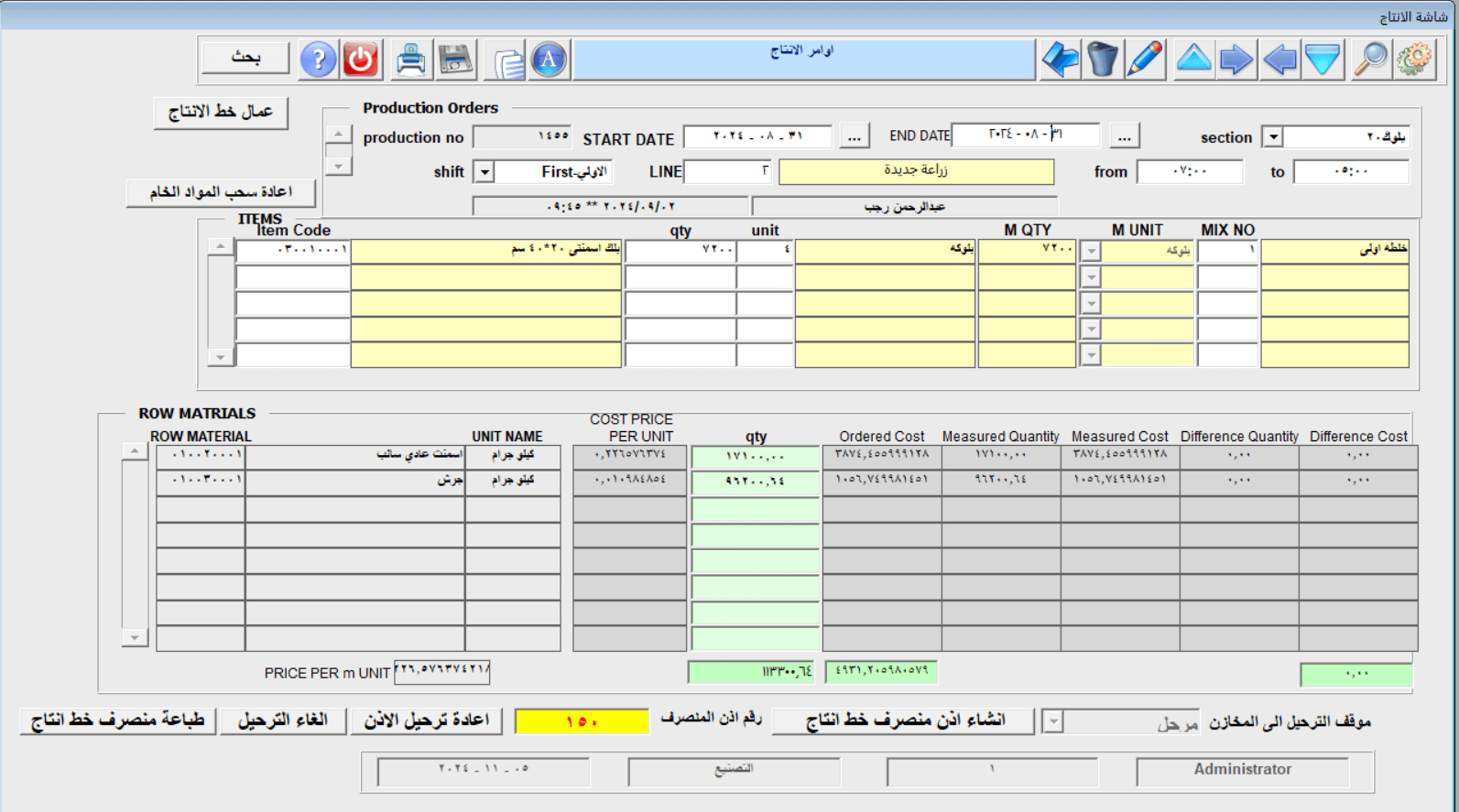The image size is (1459, 812).
Task: Expand the section dropdown arrow
Action: tap(1272, 137)
